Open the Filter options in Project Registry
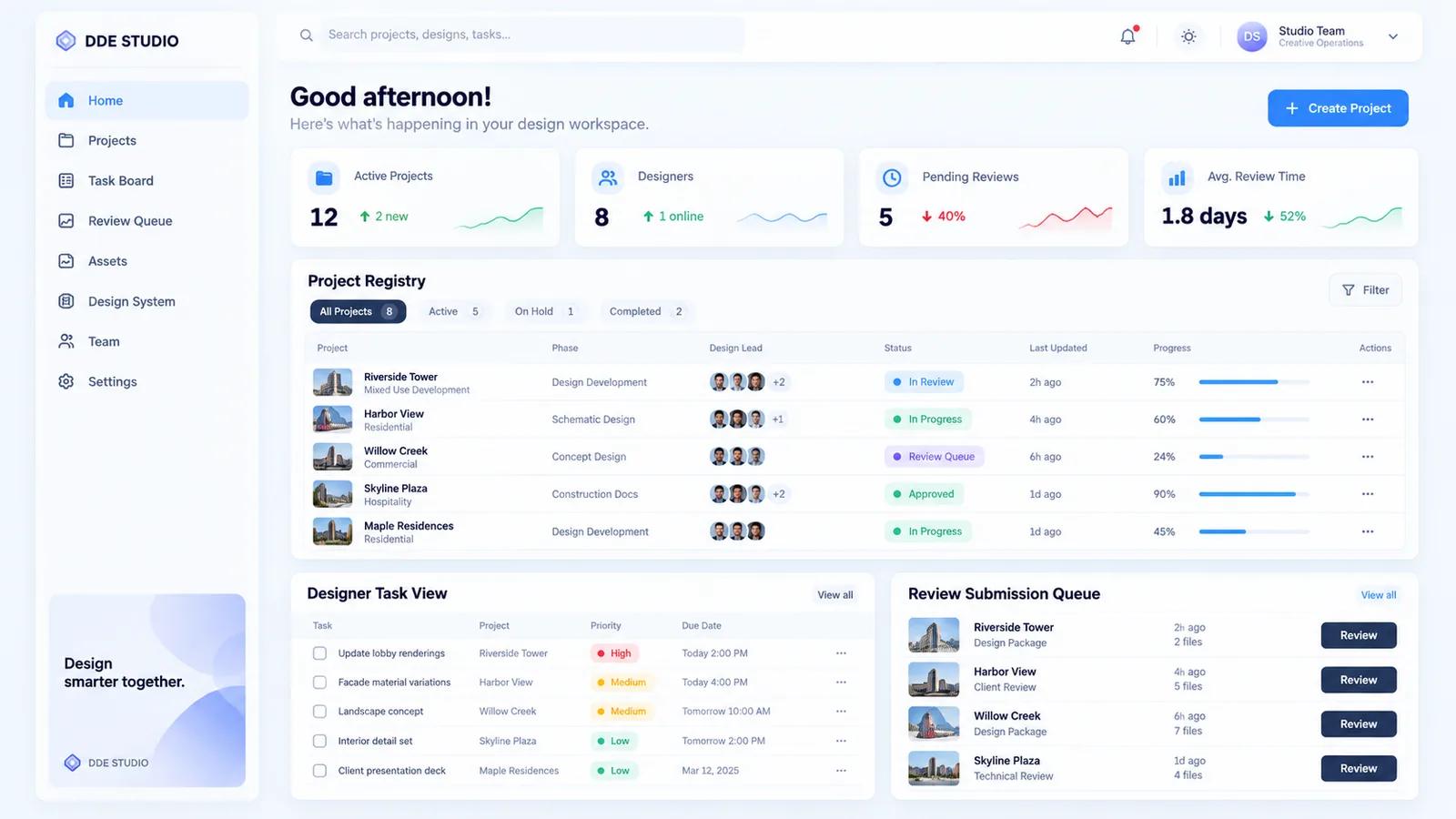This screenshot has width=1456, height=819. [1365, 290]
